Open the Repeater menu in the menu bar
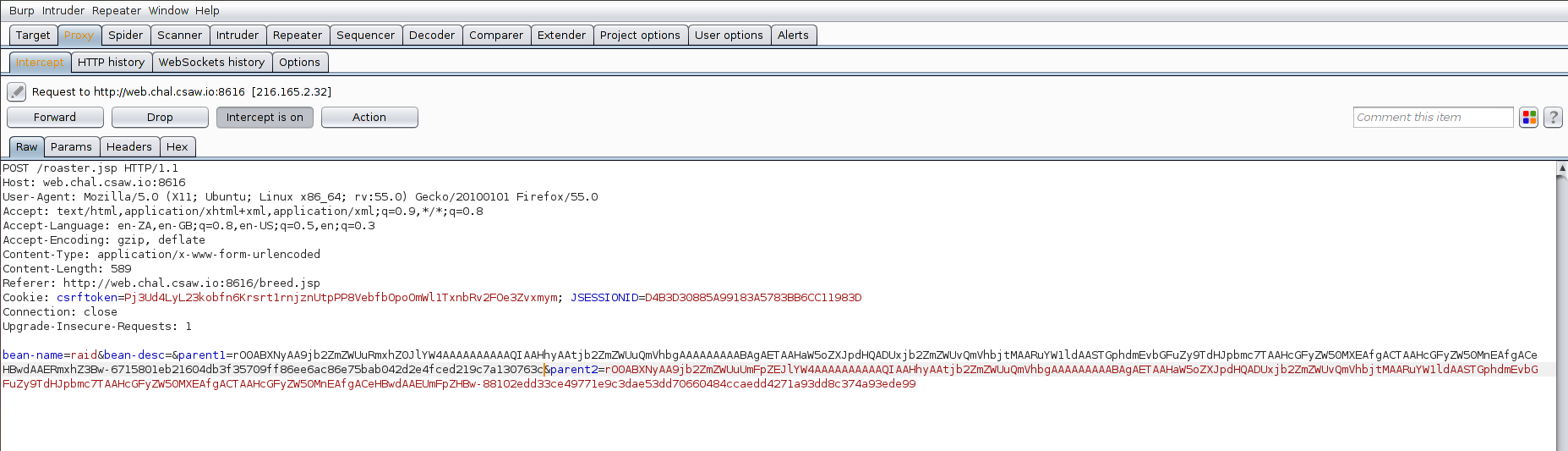This screenshot has width=1568, height=451. [x=117, y=10]
